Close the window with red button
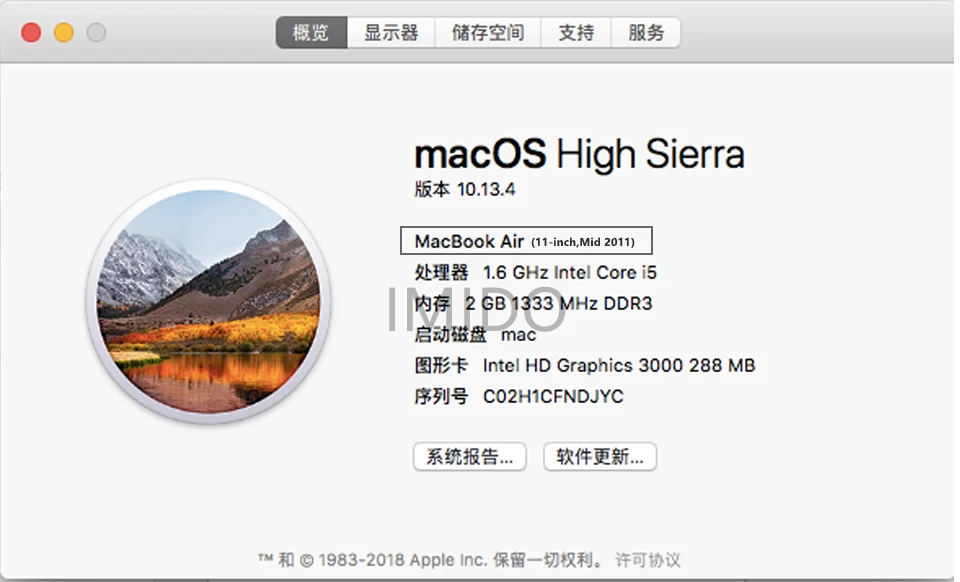The image size is (960, 582). point(31,32)
